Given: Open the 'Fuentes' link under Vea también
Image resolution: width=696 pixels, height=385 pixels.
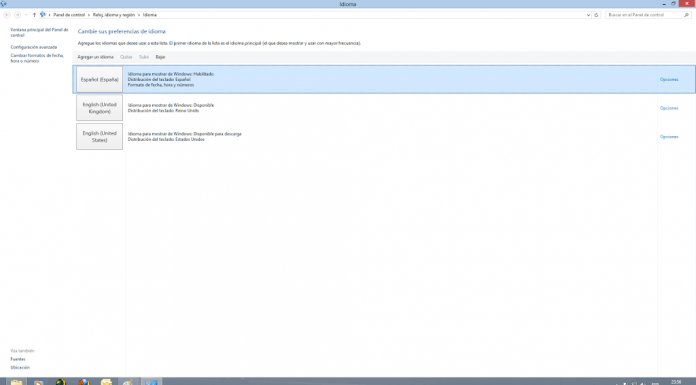Looking at the screenshot, I should pos(18,359).
